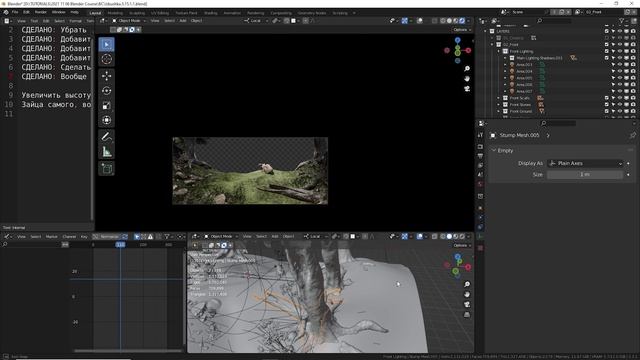Open View menu in the graph editor header
Image resolution: width=640 pixels, height=360 pixels.
pyautogui.click(x=21, y=236)
